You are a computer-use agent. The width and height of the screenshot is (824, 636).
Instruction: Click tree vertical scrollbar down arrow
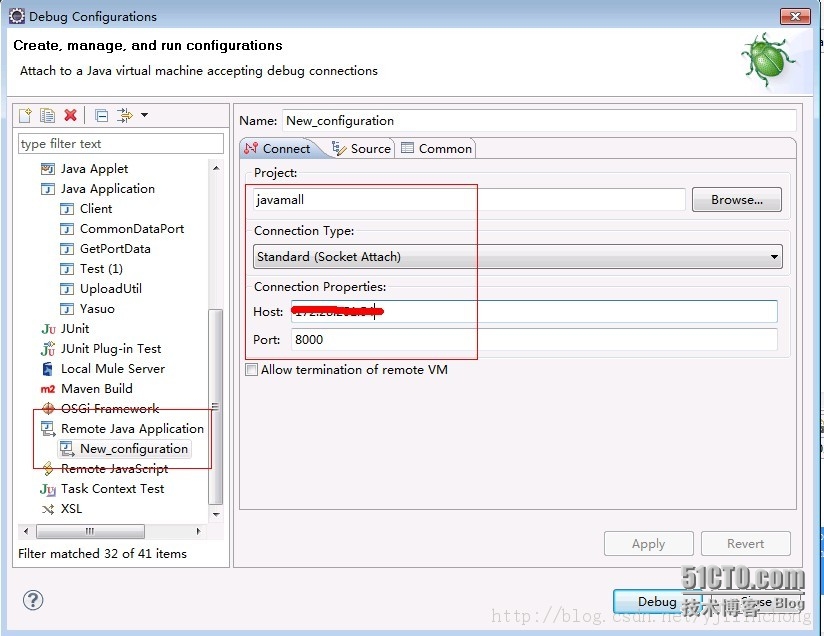[x=216, y=514]
